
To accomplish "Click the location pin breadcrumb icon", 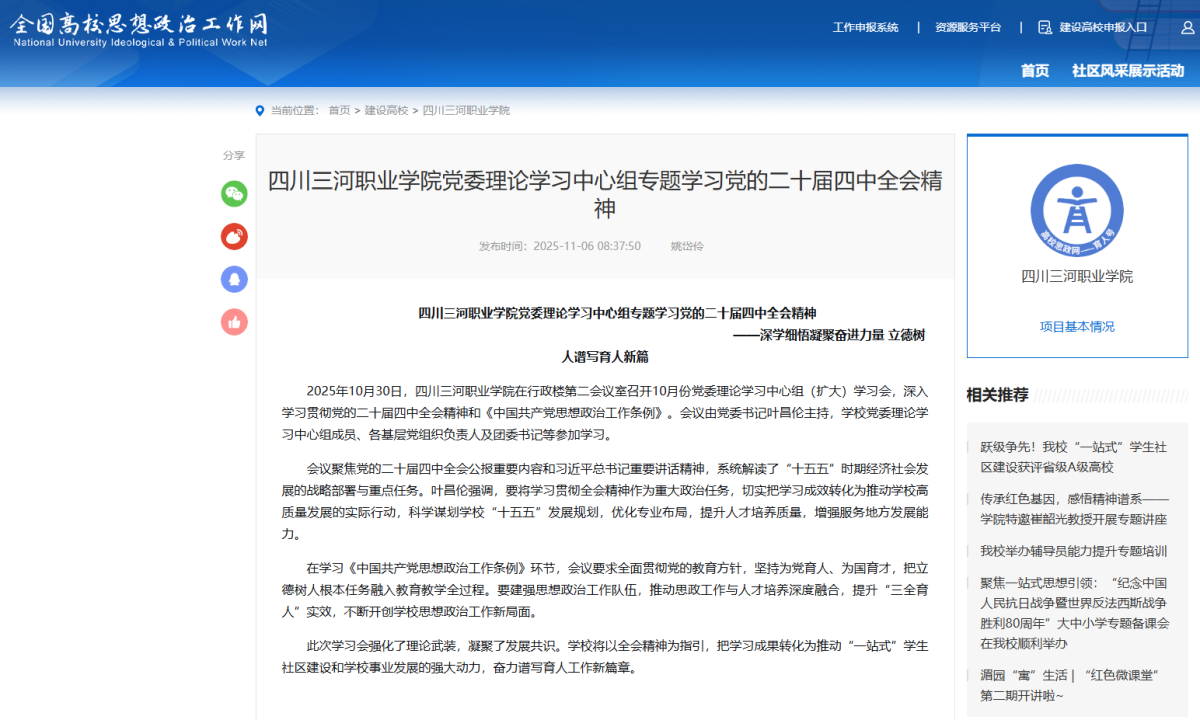I will (258, 110).
